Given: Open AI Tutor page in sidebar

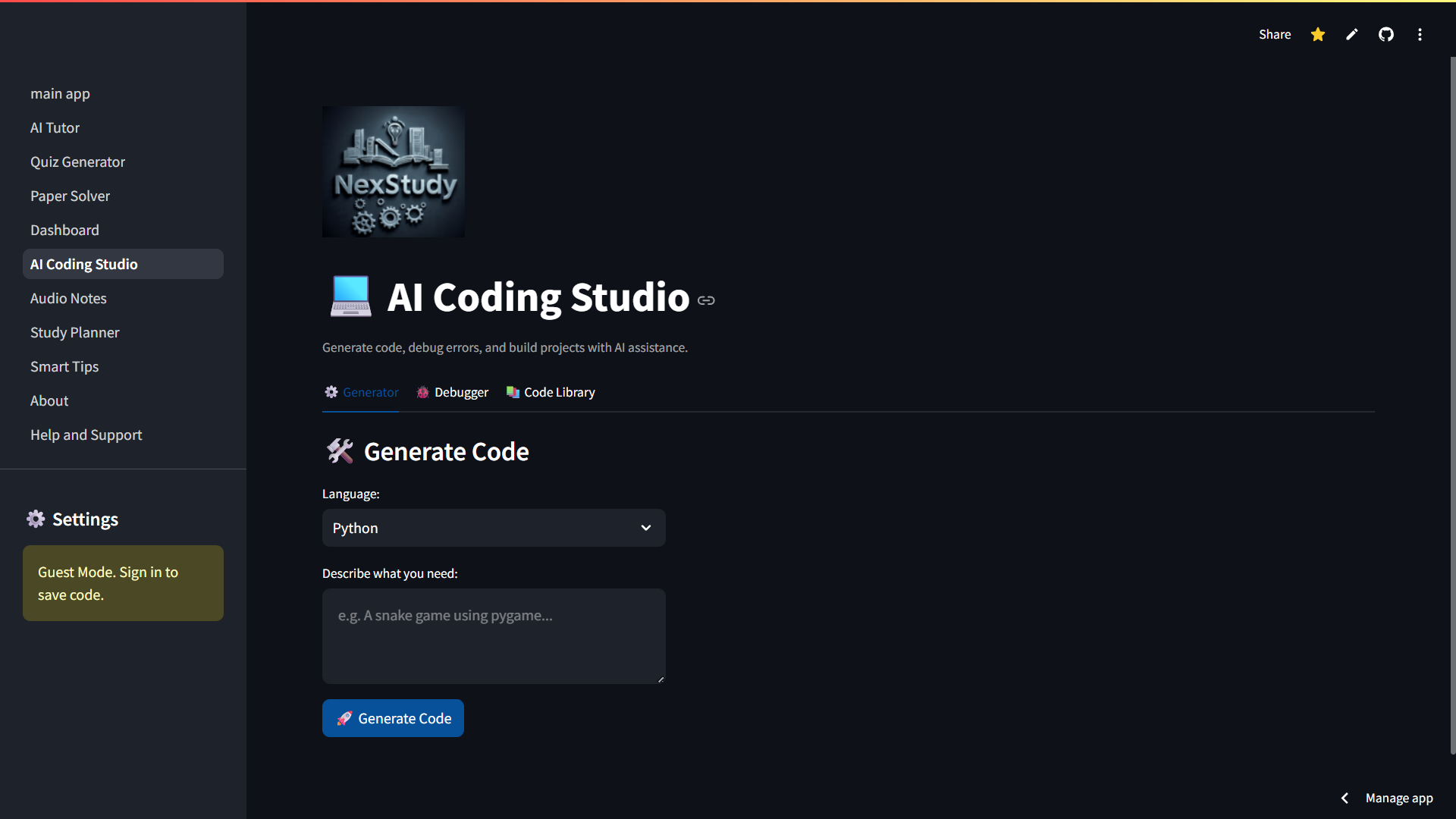Looking at the screenshot, I should click(55, 128).
